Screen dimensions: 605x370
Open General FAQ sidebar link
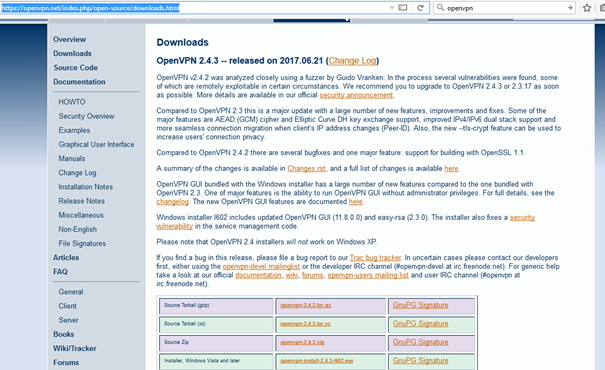pyautogui.click(x=71, y=292)
